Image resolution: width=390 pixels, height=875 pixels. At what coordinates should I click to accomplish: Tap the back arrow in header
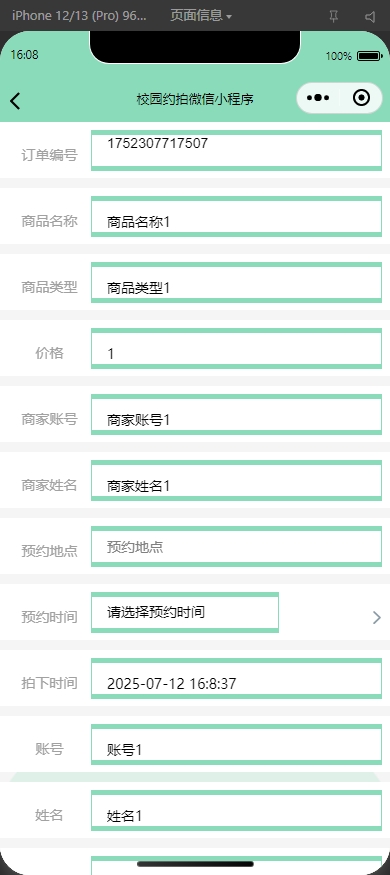(x=15, y=101)
